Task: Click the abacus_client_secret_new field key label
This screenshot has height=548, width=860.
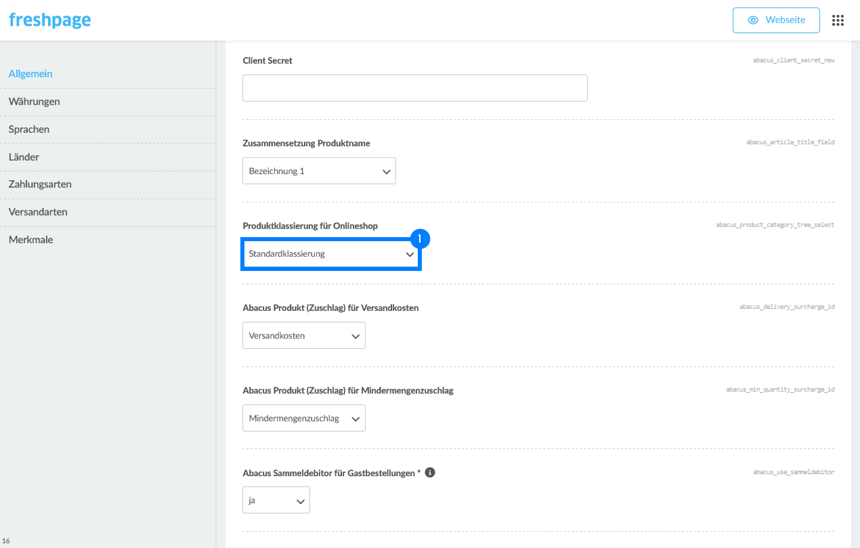Action: coord(793,61)
